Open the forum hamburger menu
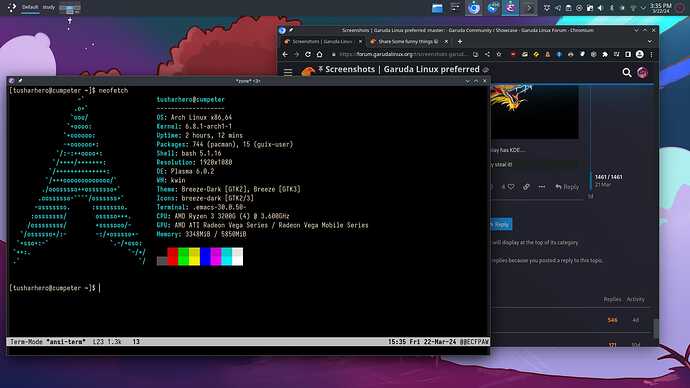 click(x=288, y=73)
